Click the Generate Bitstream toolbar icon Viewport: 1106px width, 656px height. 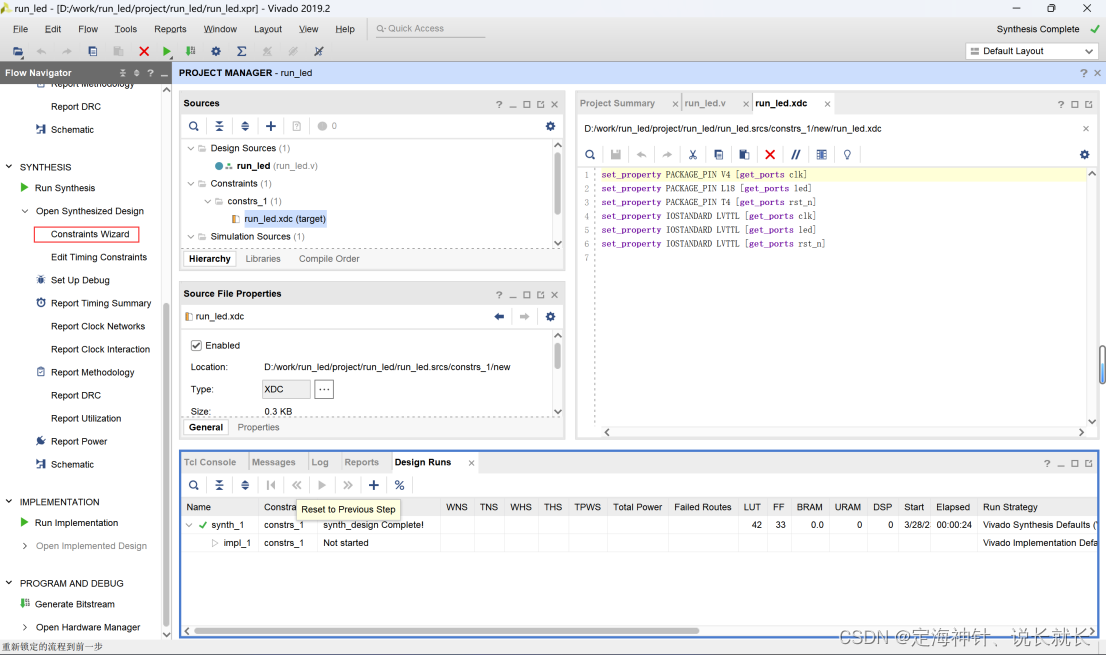pyautogui.click(x=190, y=51)
